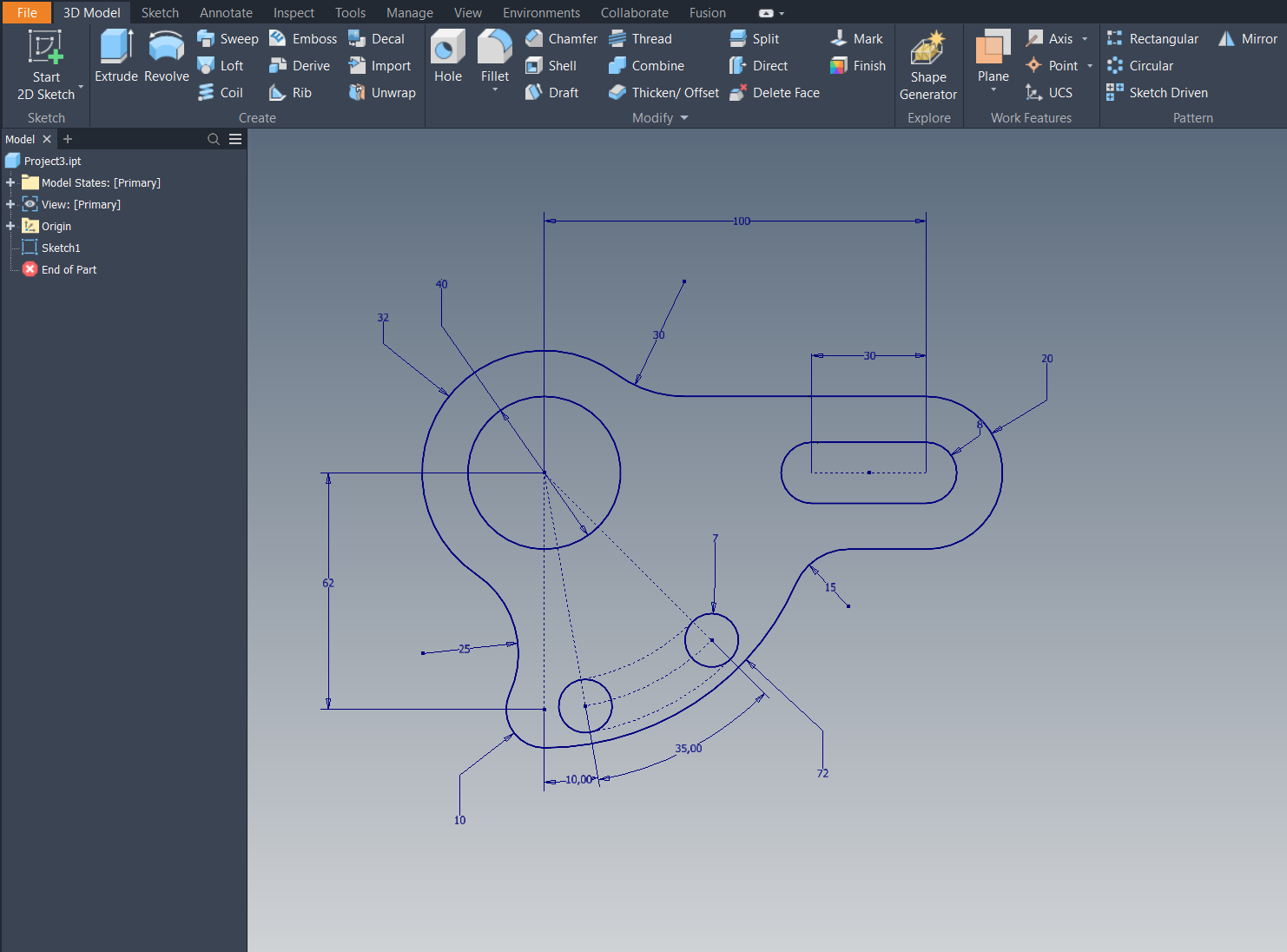1287x952 pixels.
Task: Create a work Point
Action: pos(1052,66)
